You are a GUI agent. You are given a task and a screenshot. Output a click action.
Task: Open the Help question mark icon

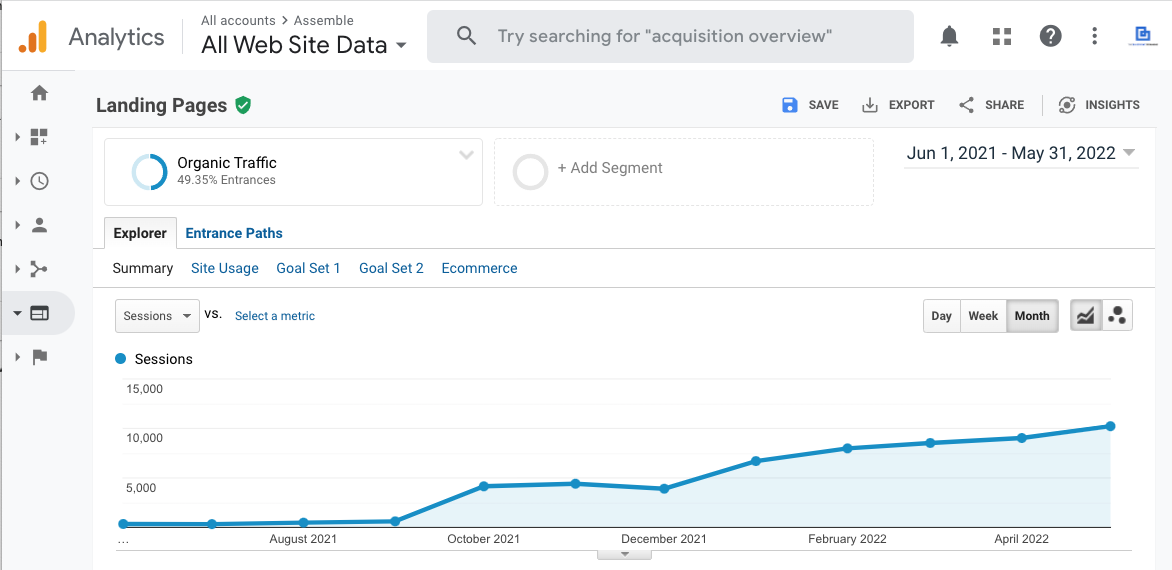(x=1050, y=37)
